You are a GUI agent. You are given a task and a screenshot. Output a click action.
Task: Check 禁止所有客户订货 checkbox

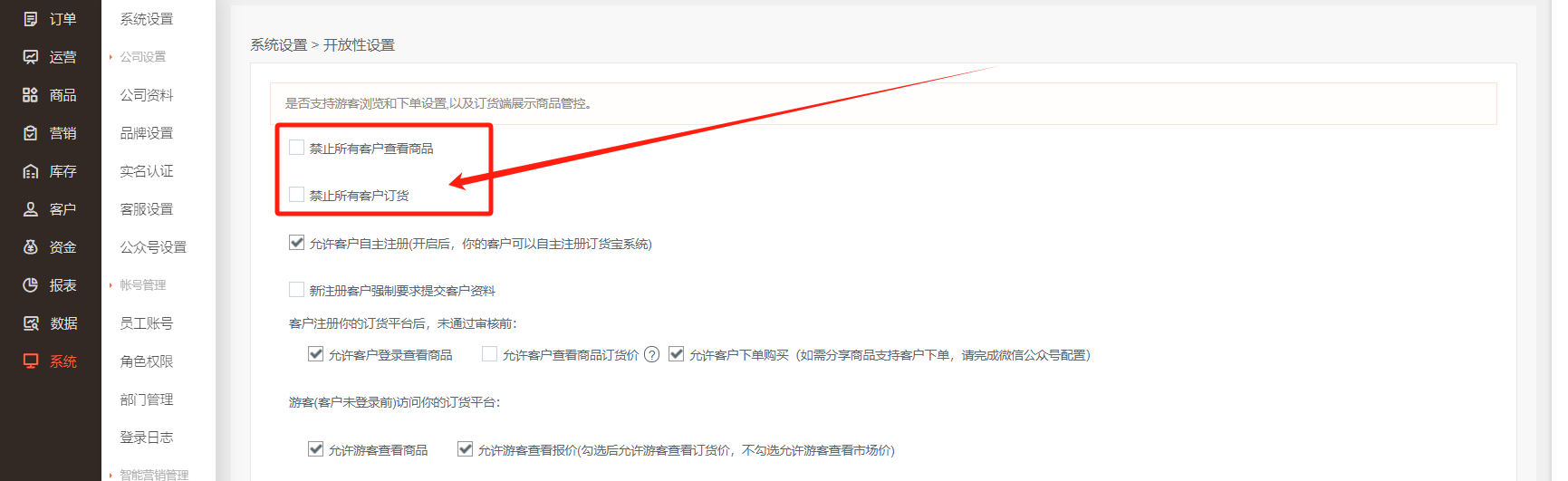[296, 194]
